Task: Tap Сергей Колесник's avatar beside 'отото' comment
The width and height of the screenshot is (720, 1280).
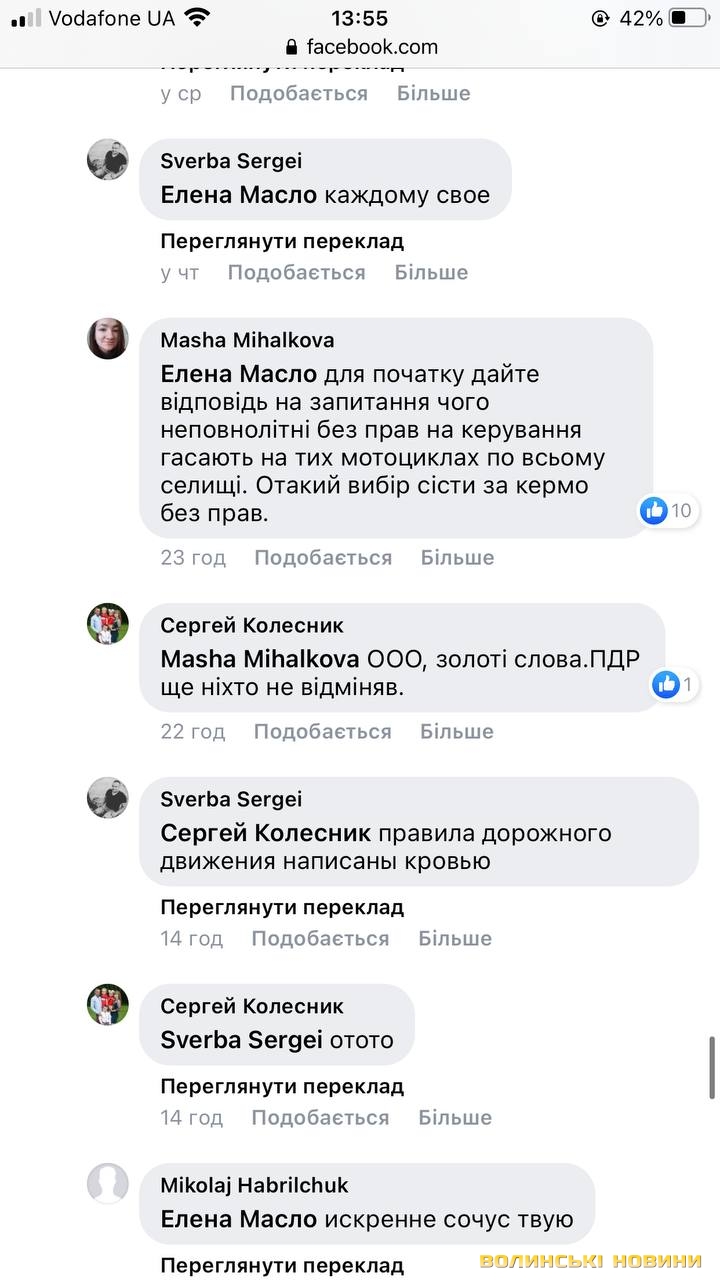Action: [108, 1005]
